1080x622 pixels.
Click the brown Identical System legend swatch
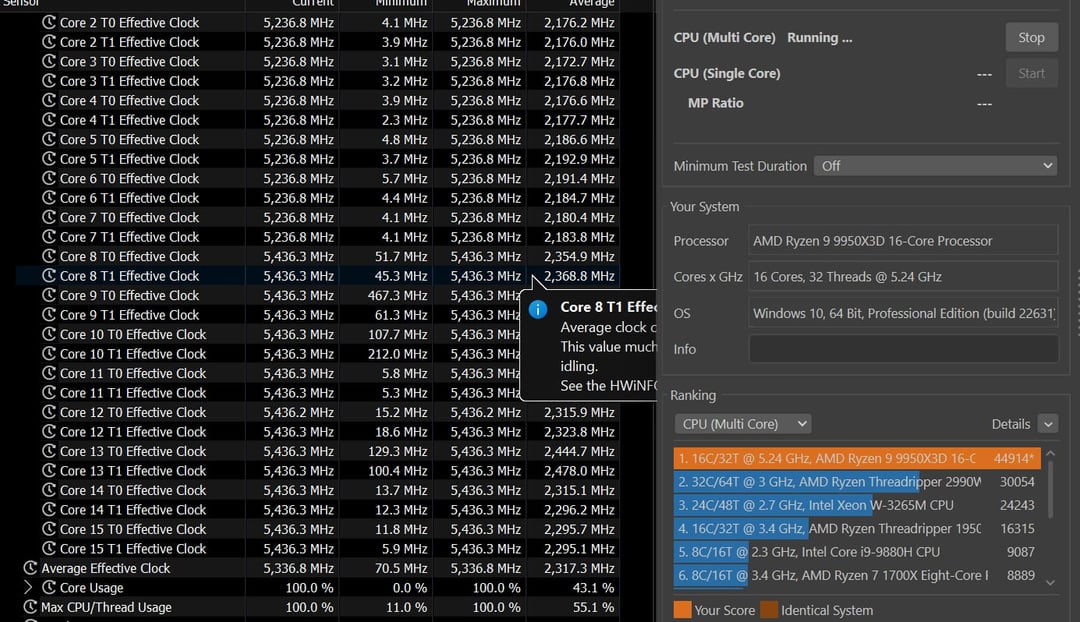[x=769, y=610]
